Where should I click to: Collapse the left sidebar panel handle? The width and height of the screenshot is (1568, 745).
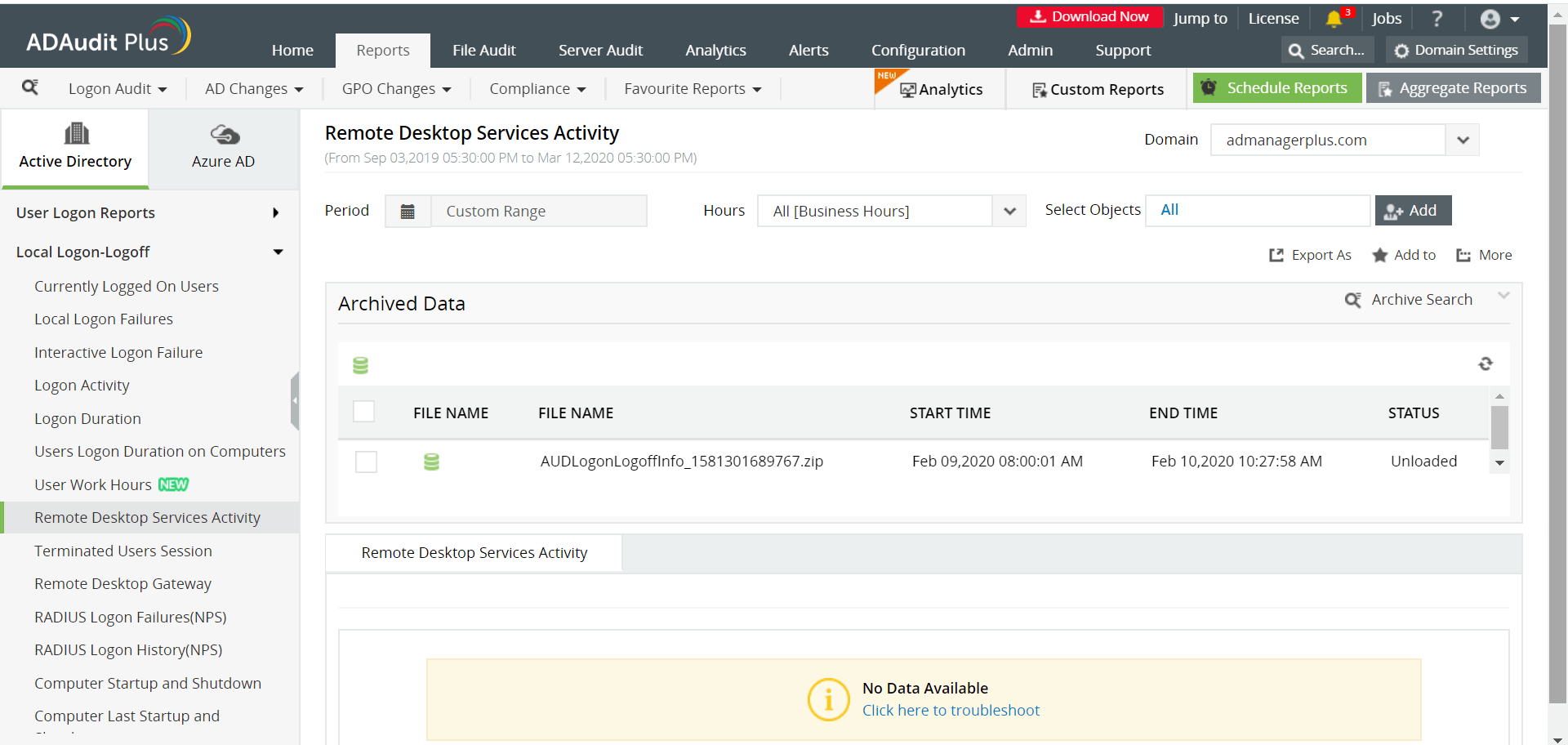(x=295, y=400)
